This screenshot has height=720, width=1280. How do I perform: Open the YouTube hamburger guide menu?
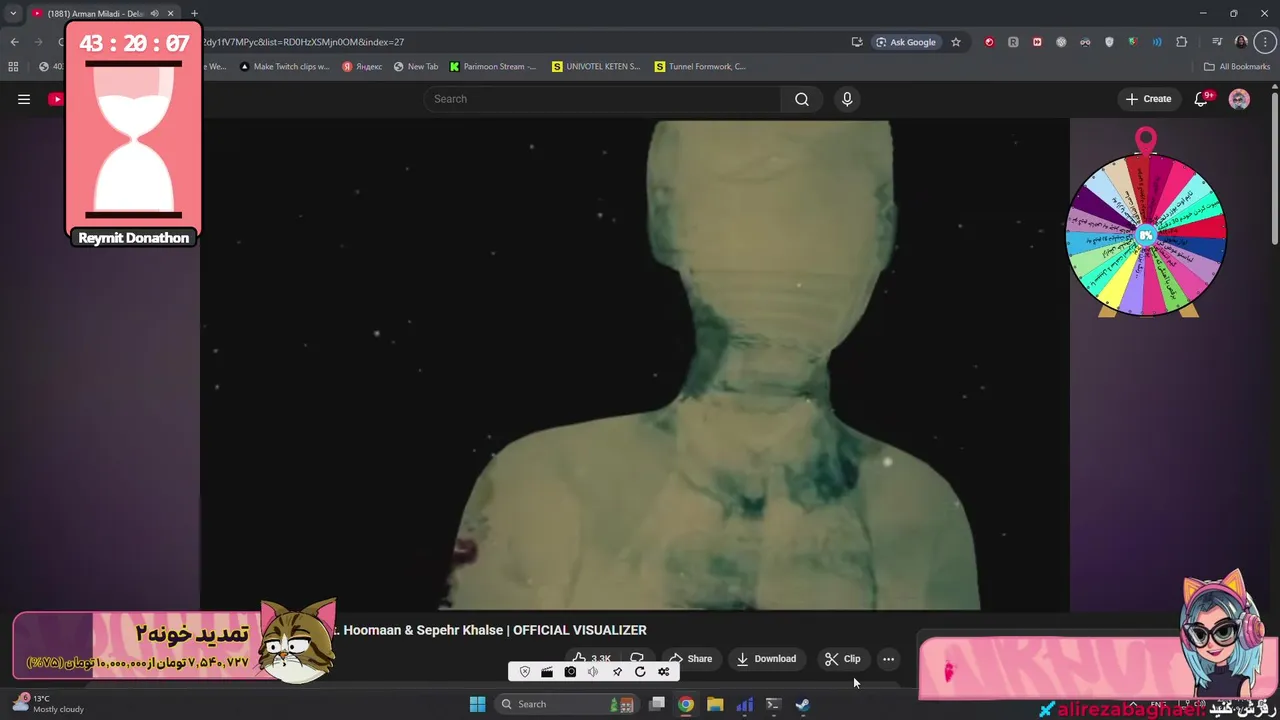pos(24,99)
